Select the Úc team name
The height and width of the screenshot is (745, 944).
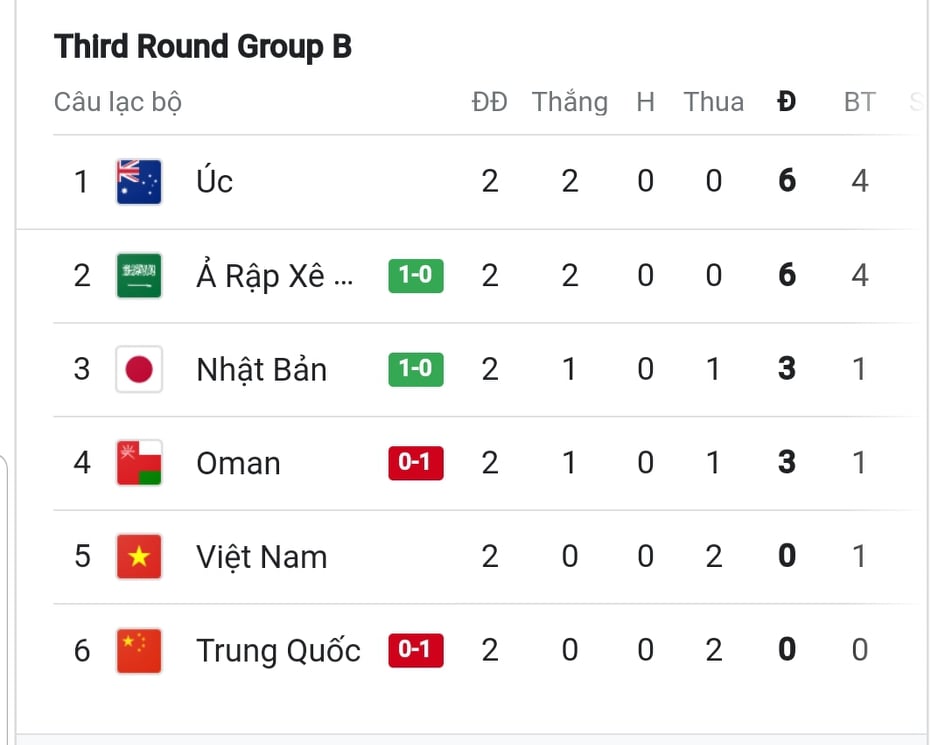214,179
